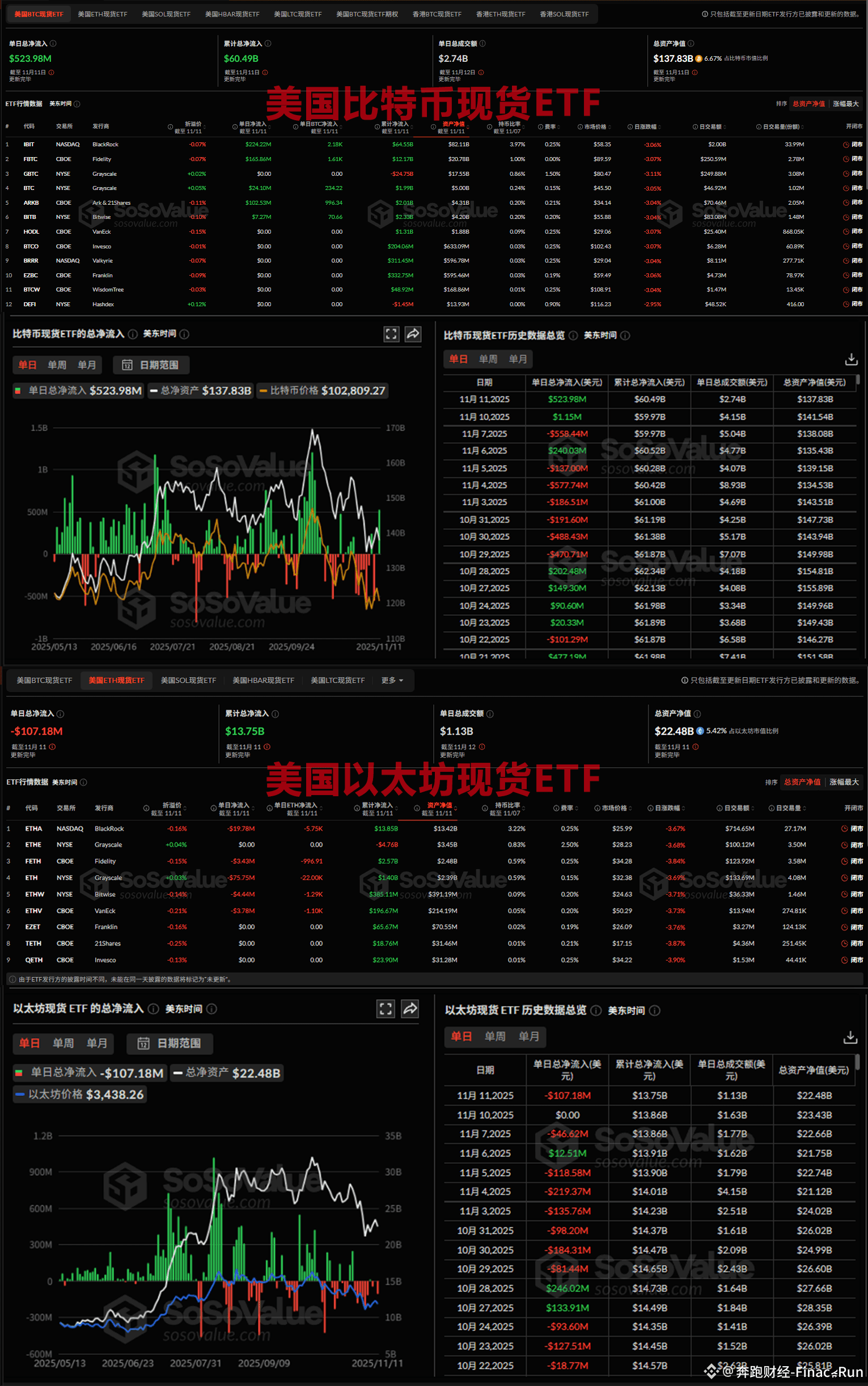Download the Bitcoin ETF history data table
Image resolution: width=868 pixels, height=1386 pixels.
(852, 360)
